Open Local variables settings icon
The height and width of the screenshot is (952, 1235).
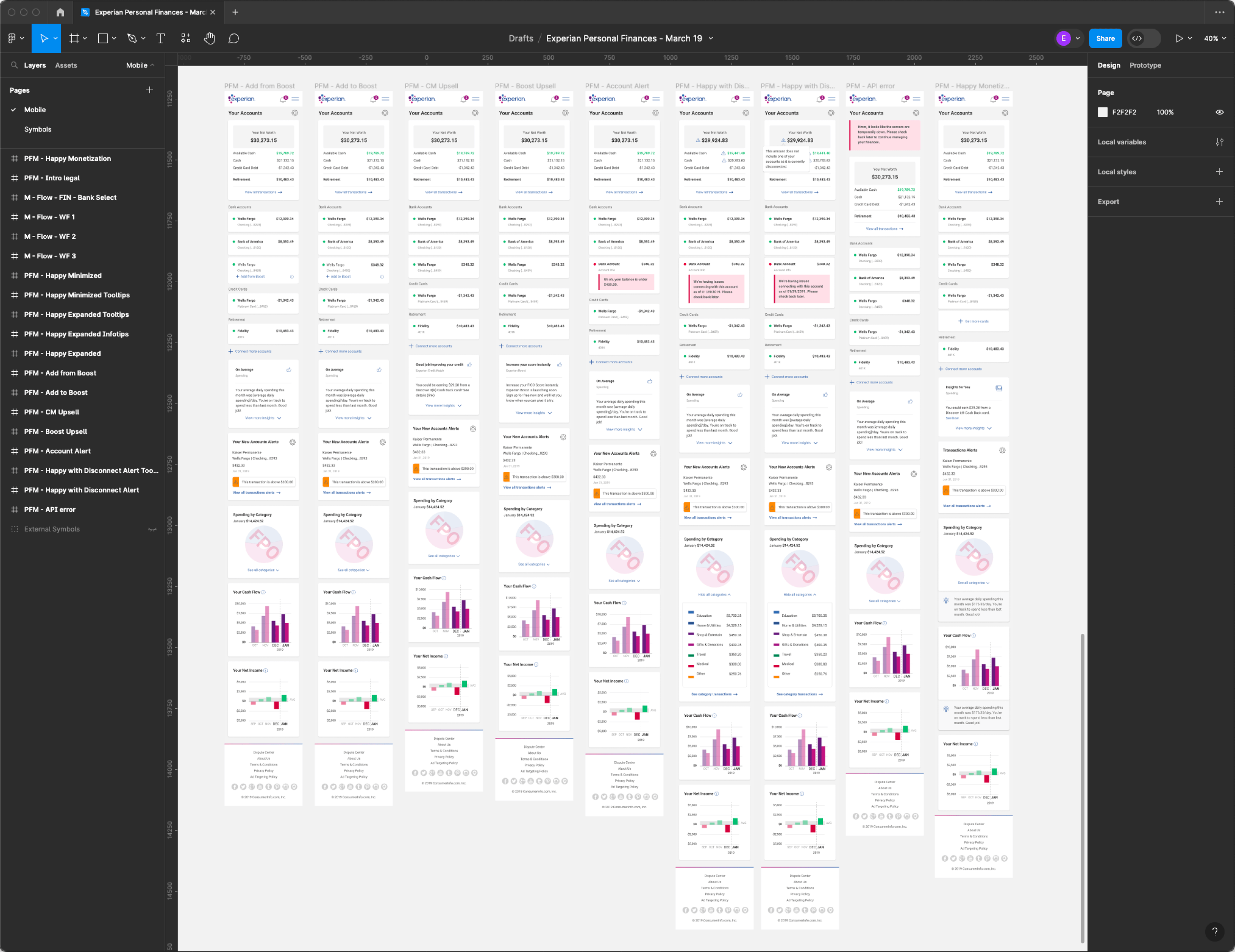1219,142
